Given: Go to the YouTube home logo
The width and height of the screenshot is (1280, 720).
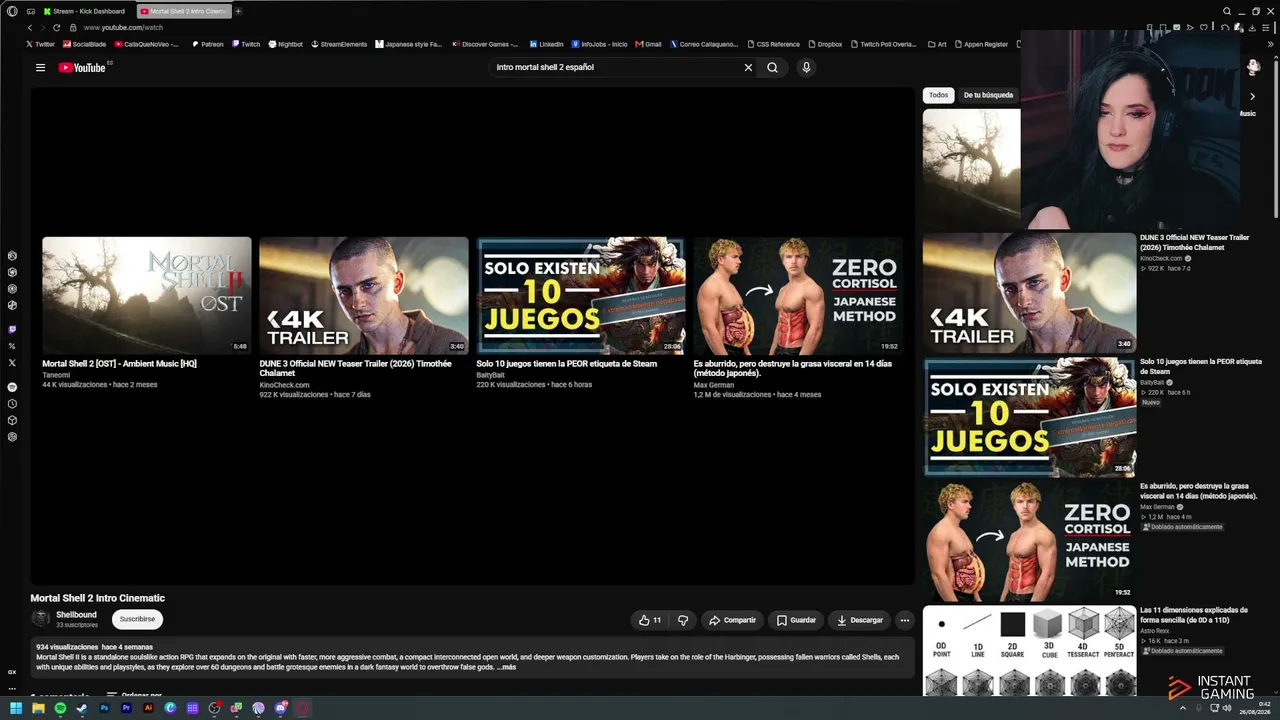Looking at the screenshot, I should [x=82, y=67].
